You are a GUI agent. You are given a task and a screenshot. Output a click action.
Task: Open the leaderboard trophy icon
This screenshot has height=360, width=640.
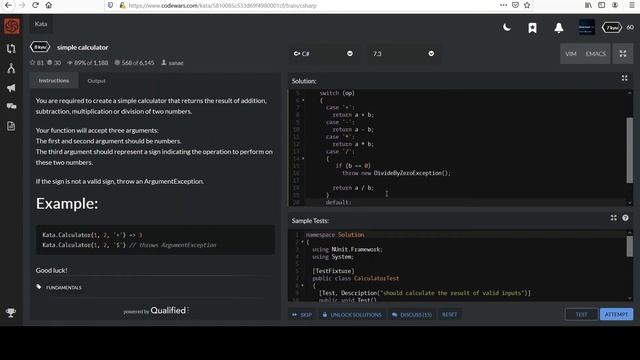pos(11,313)
